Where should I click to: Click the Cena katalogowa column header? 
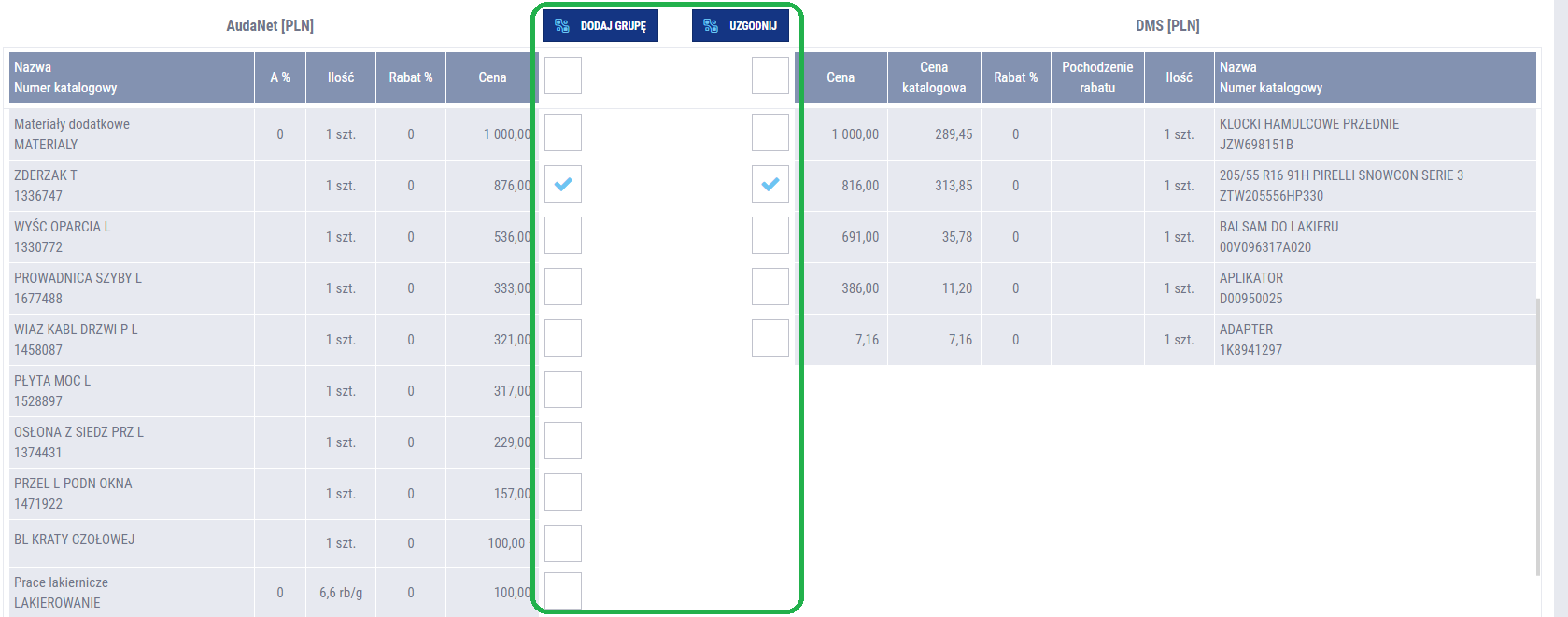coord(934,77)
